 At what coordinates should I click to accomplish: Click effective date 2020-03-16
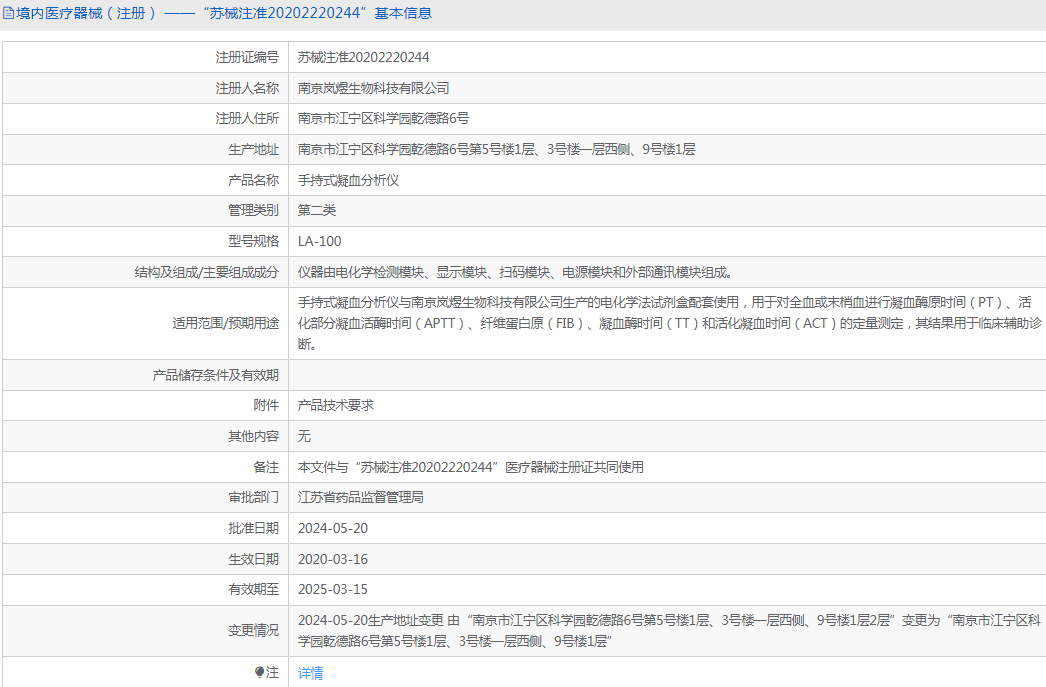coord(333,559)
